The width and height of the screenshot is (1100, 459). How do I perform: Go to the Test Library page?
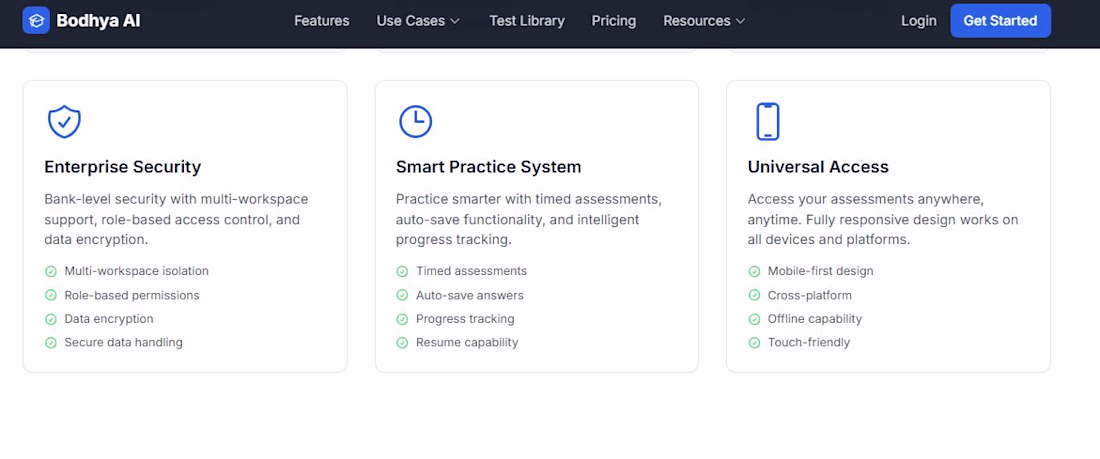point(527,20)
